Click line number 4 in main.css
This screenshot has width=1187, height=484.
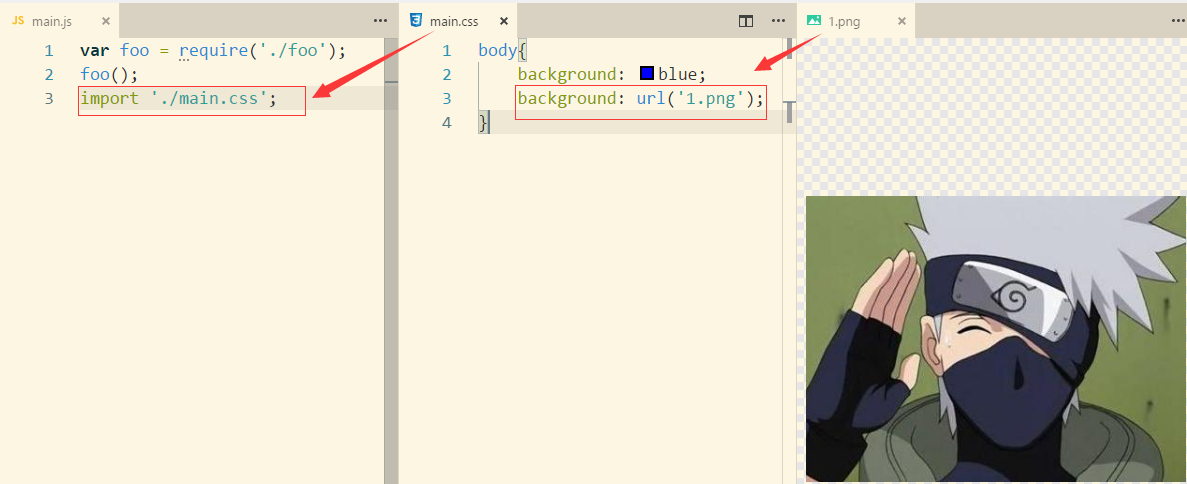tap(447, 122)
